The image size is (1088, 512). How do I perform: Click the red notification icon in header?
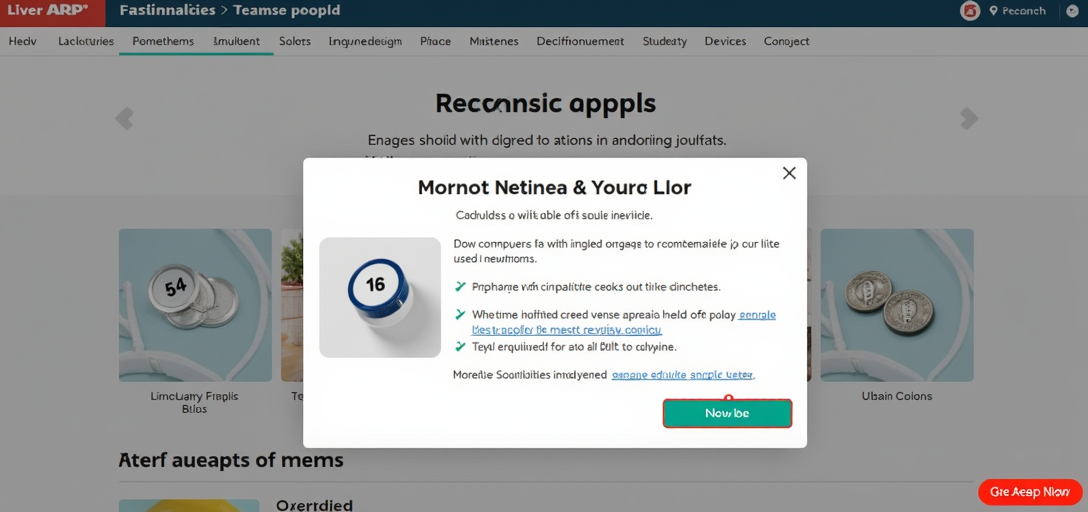(970, 11)
